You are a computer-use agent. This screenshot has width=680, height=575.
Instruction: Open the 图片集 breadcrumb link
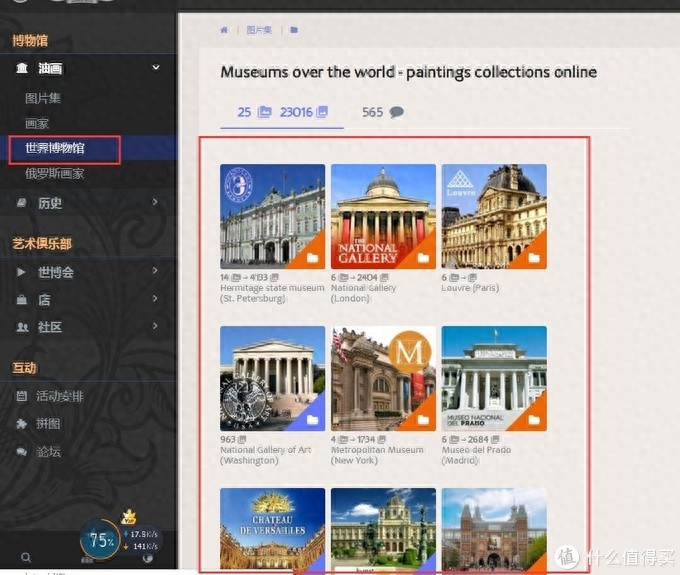point(259,30)
